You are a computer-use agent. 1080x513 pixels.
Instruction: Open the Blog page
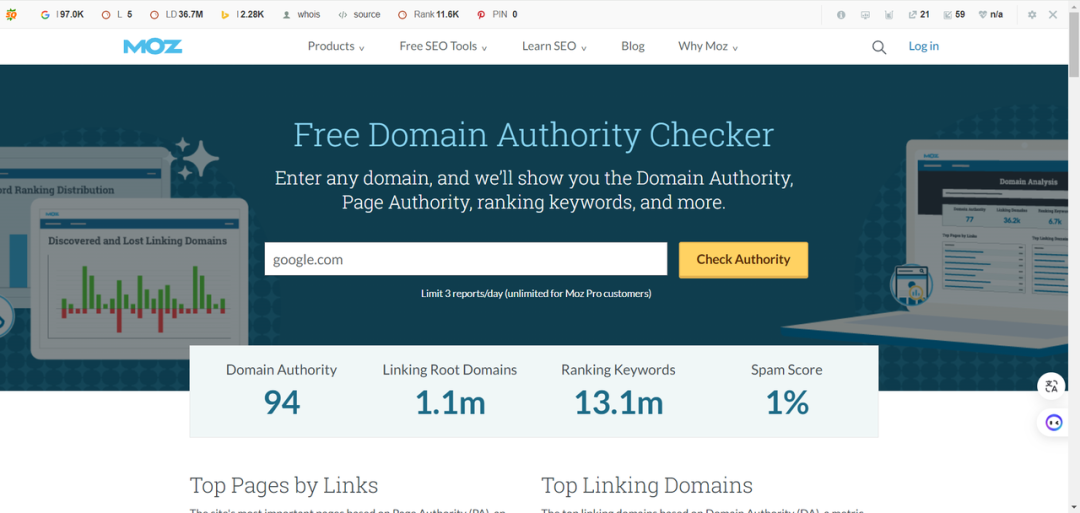[633, 46]
